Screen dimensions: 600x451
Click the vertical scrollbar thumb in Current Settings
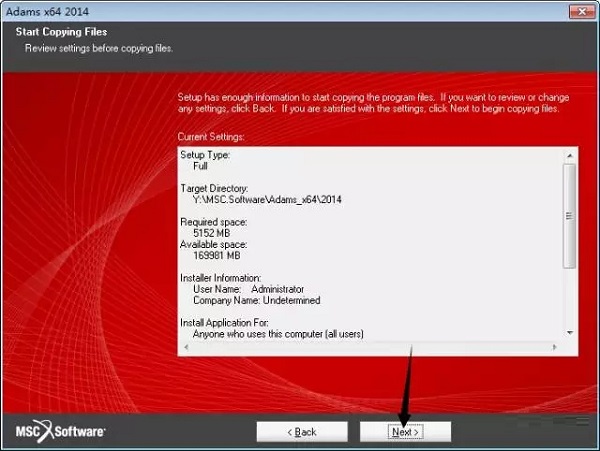[x=569, y=216]
